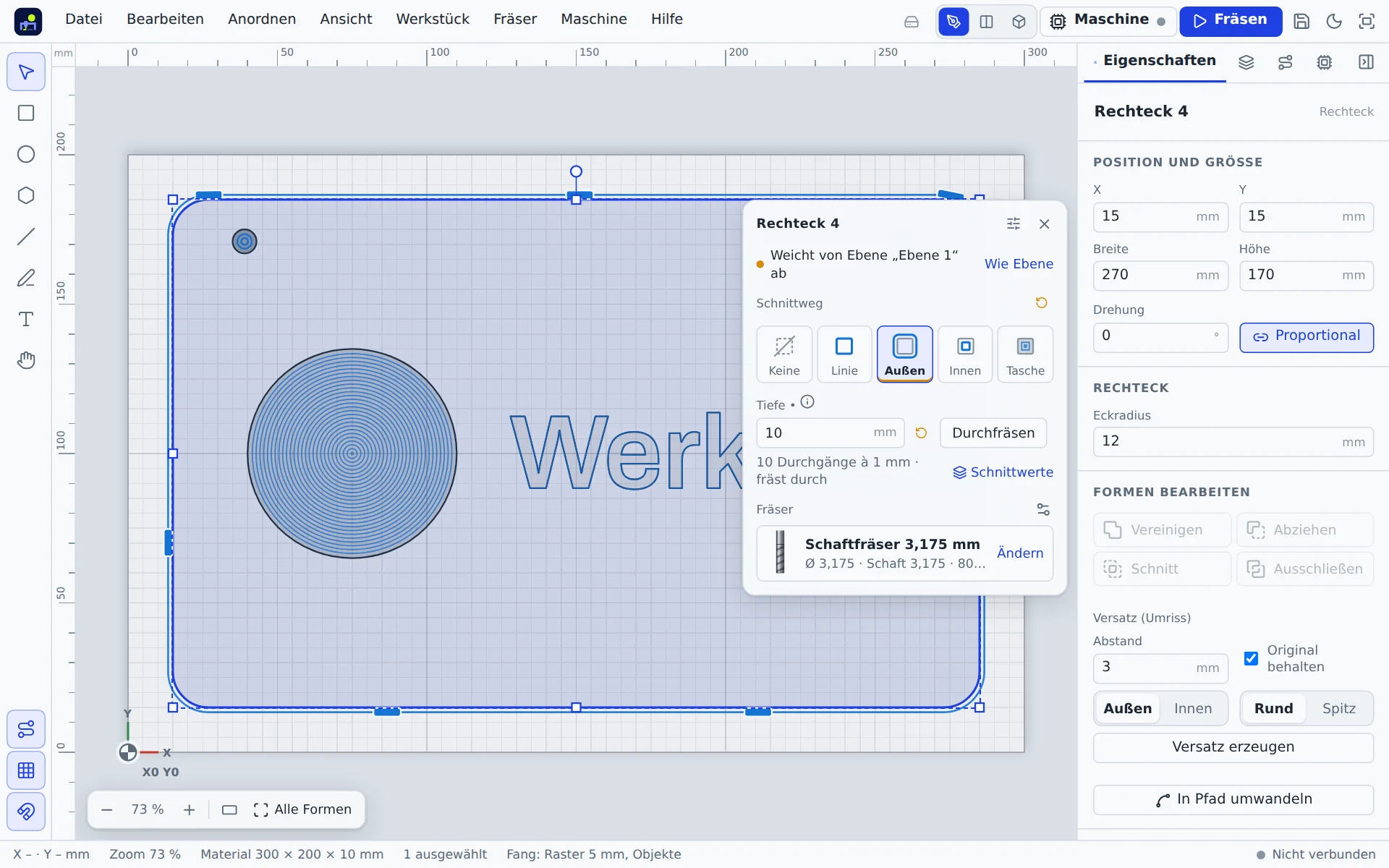The image size is (1389, 868).
Task: Click the Eckradius input field
Action: point(1233,441)
